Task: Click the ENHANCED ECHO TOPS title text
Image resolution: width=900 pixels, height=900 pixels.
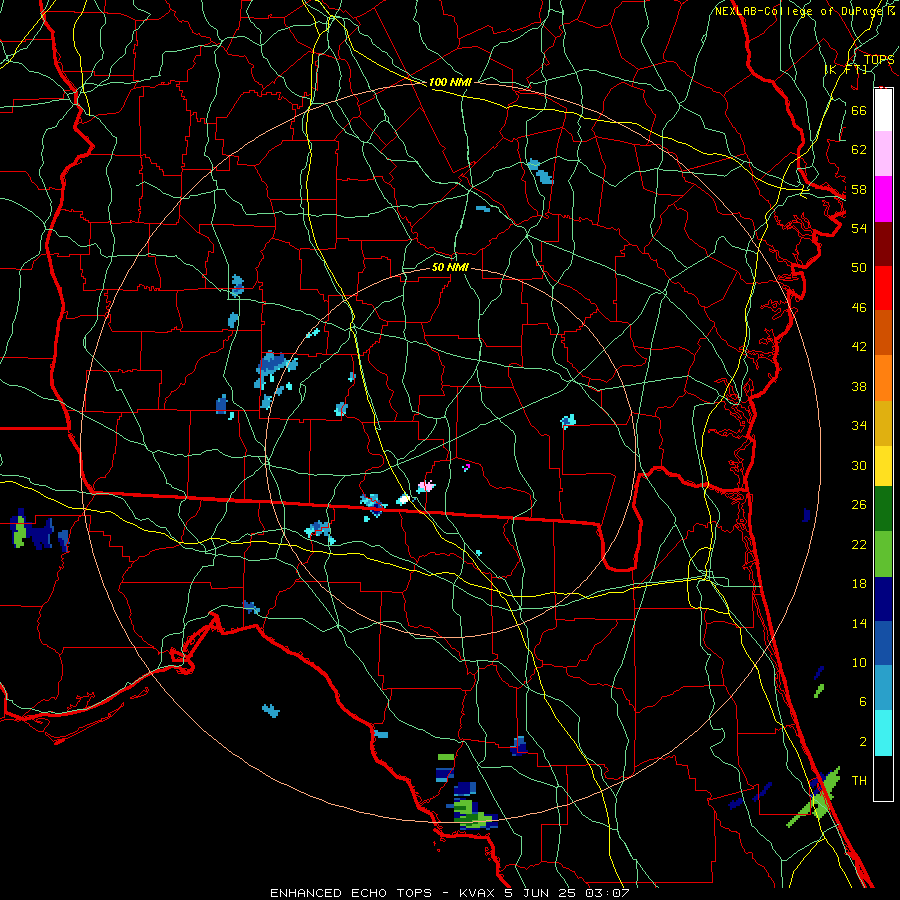Action: pyautogui.click(x=351, y=893)
